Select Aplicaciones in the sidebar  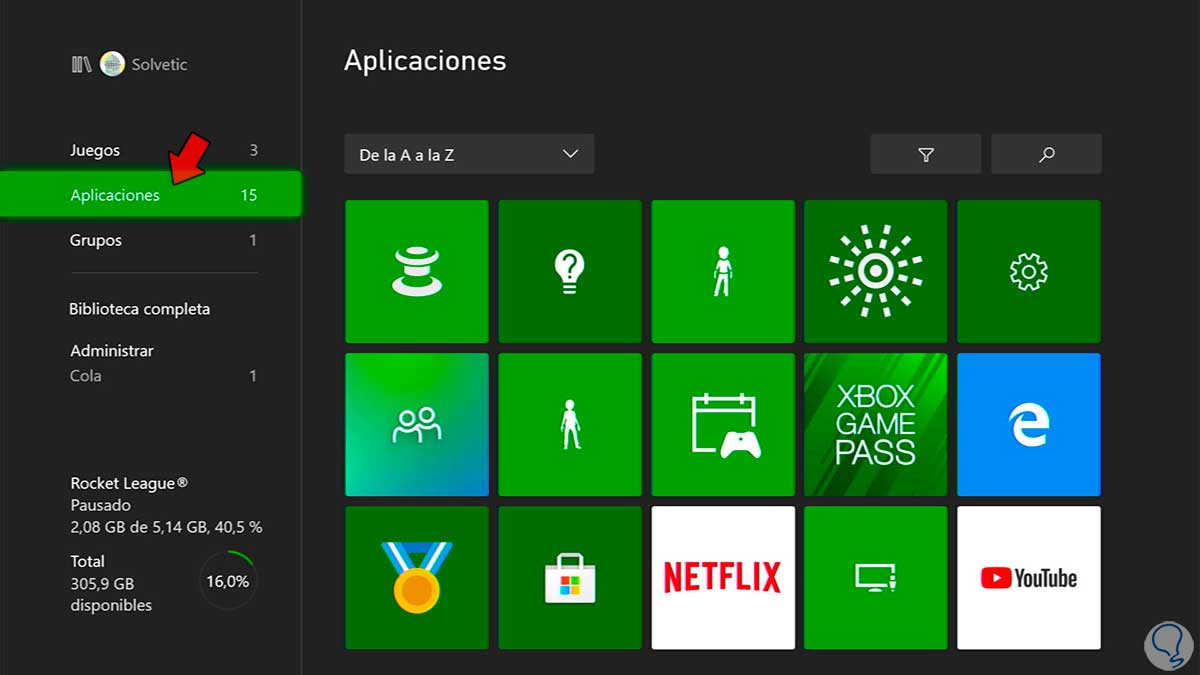(150, 194)
